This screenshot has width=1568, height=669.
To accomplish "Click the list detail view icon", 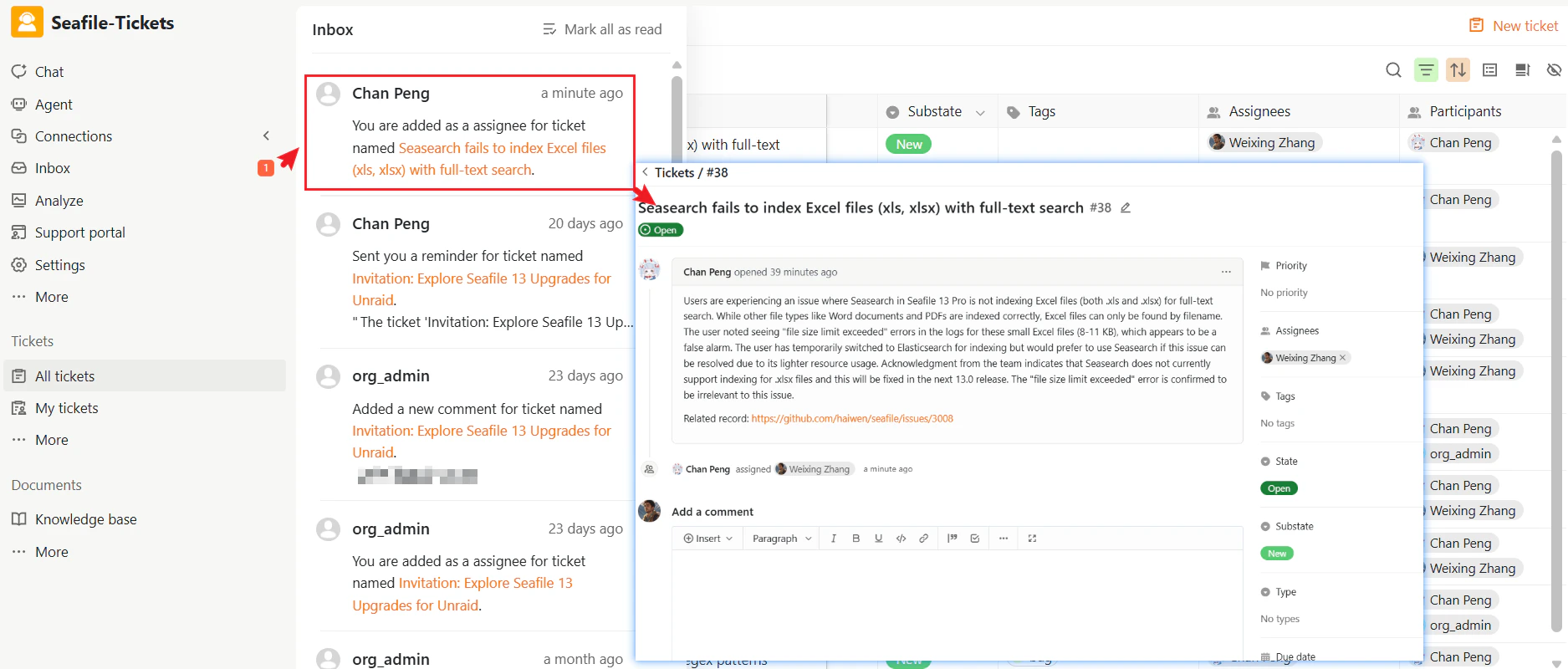I will coord(1490,70).
